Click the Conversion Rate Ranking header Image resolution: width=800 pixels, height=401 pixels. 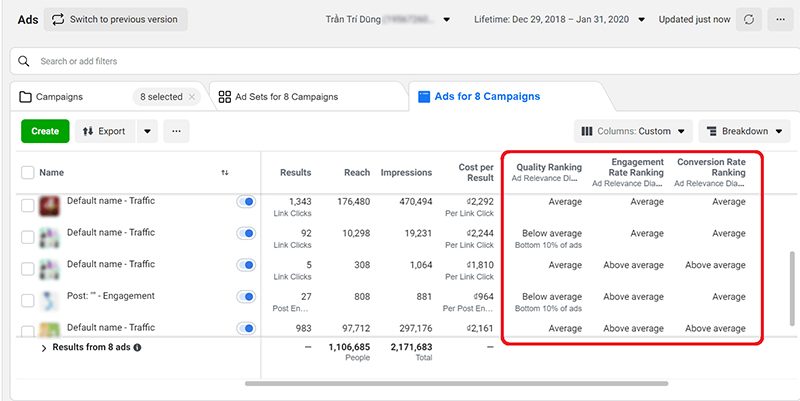tap(711, 167)
